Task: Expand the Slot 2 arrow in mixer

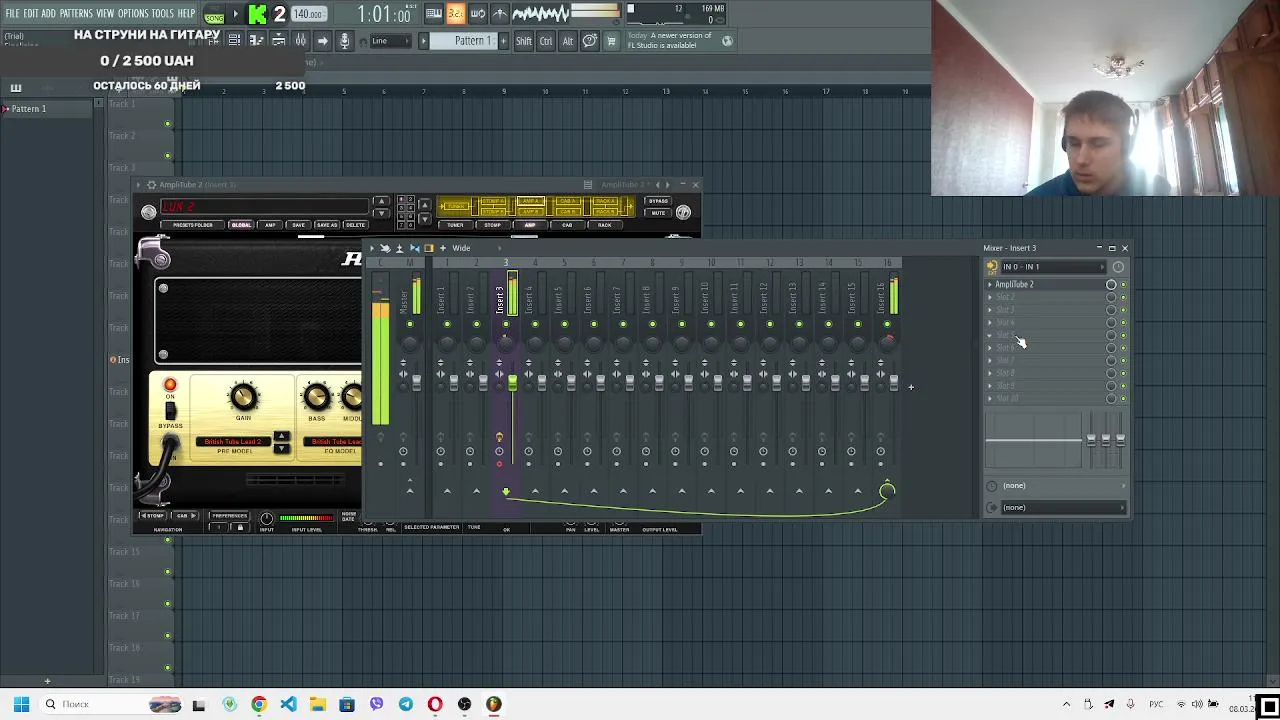Action: 990,297
